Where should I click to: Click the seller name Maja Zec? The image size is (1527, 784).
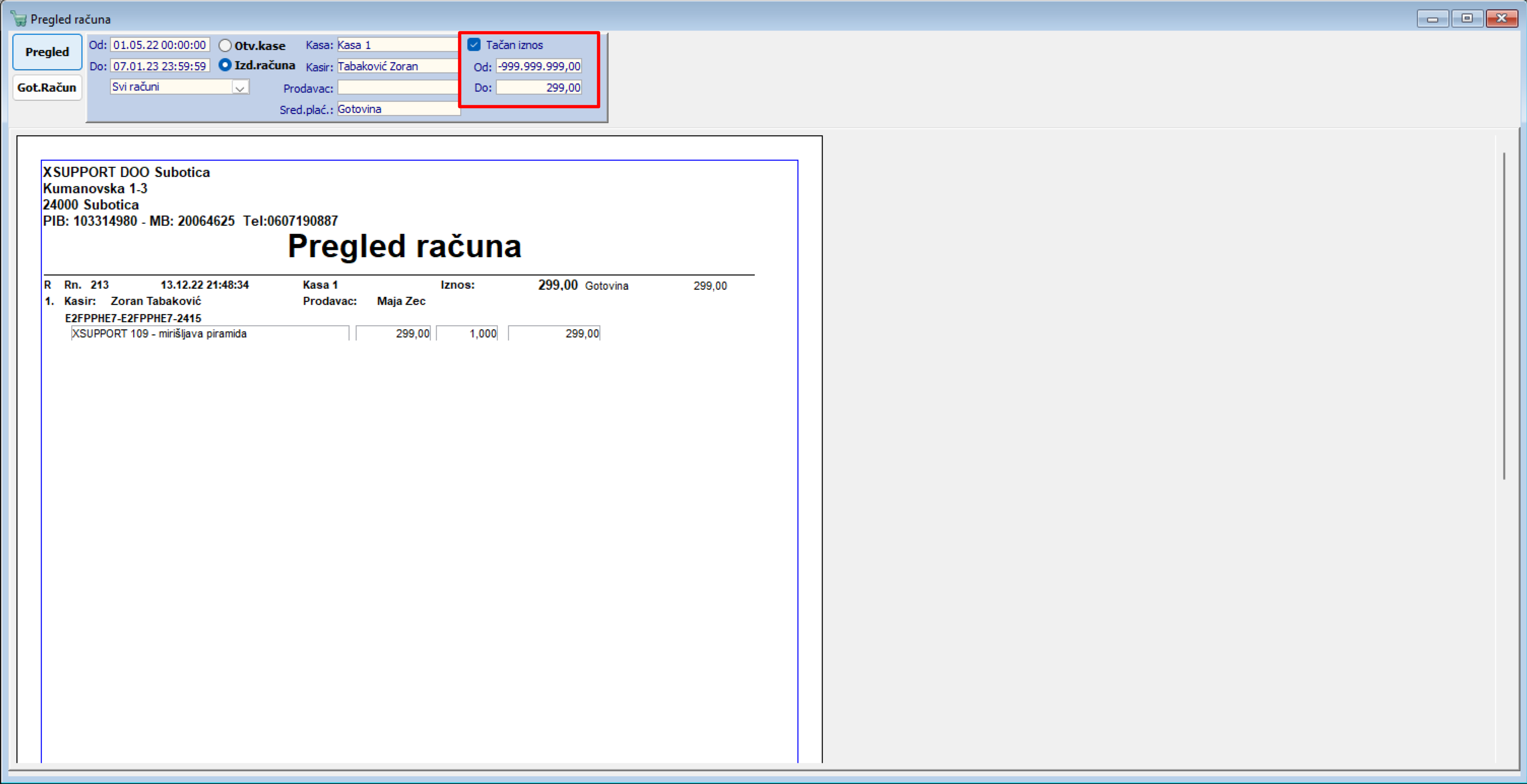pos(401,301)
